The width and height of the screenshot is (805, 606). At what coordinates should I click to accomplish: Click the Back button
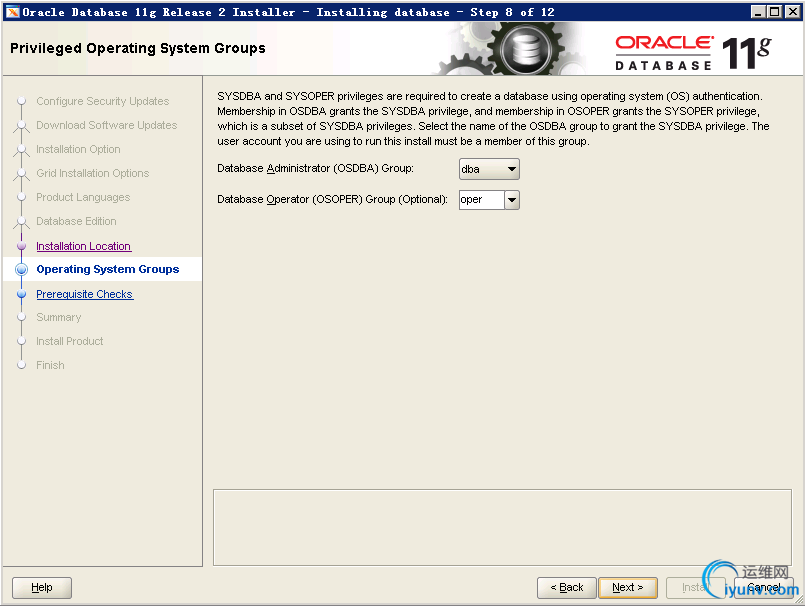tap(567, 588)
